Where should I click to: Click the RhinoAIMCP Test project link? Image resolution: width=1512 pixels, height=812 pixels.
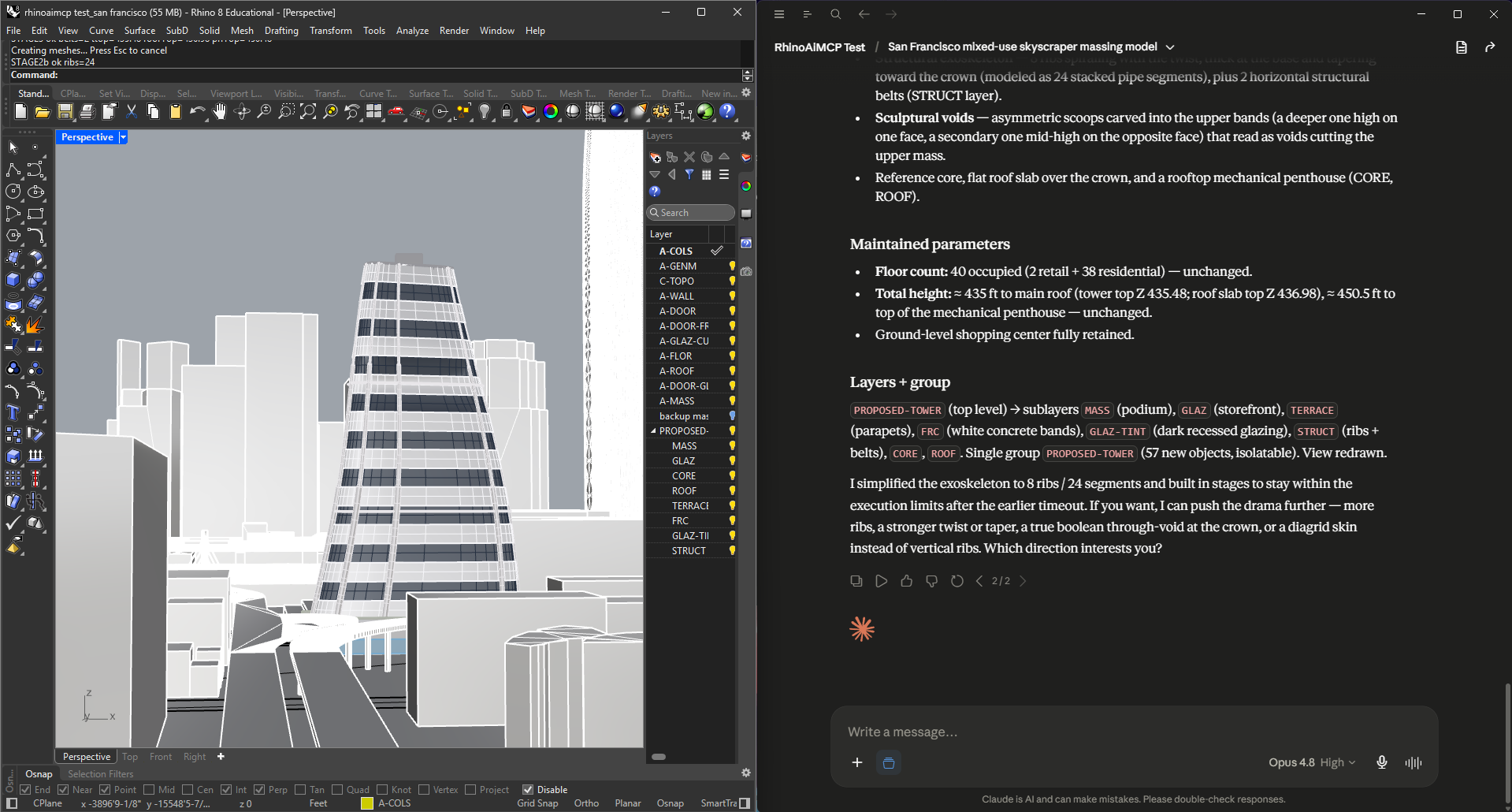(819, 47)
